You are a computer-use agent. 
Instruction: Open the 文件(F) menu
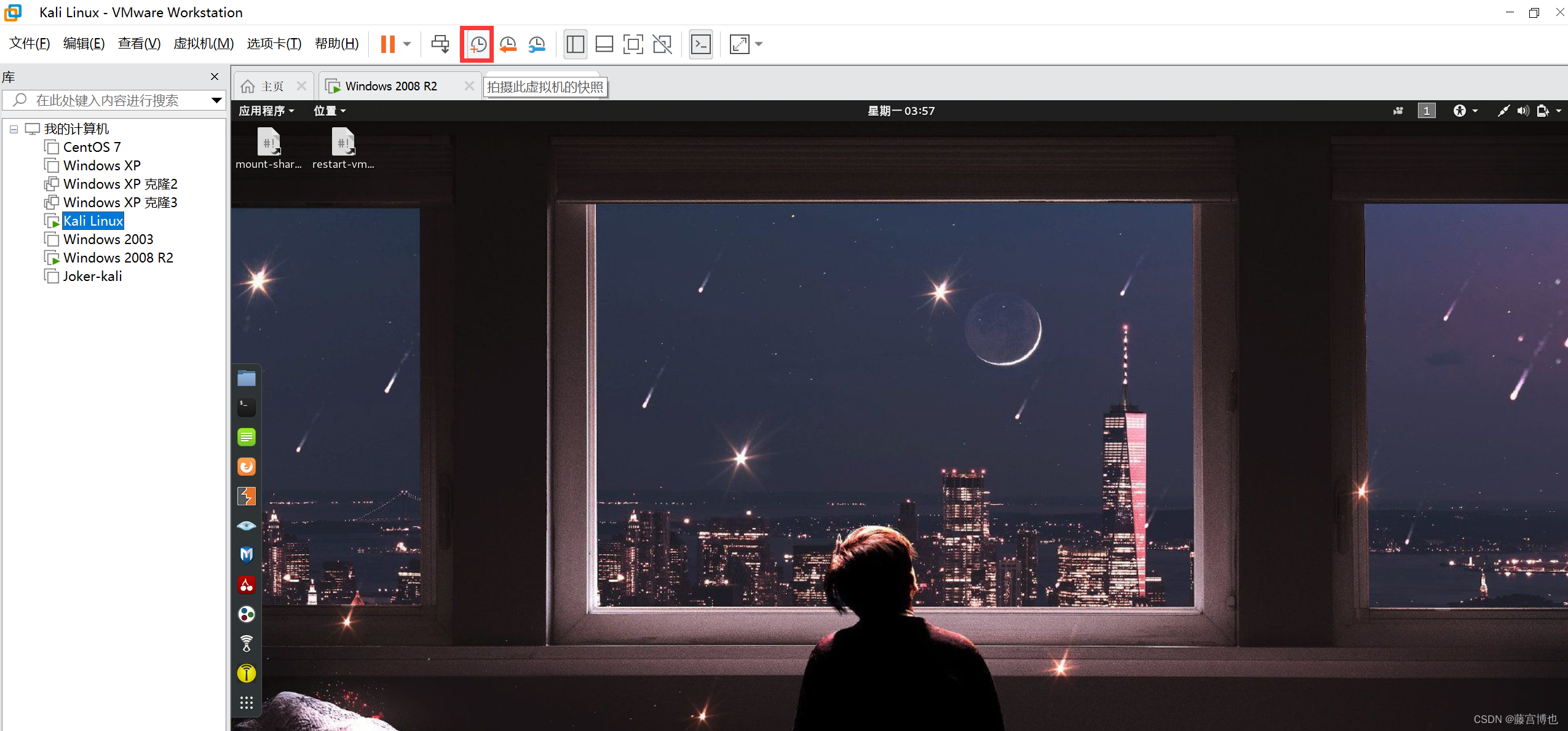(x=30, y=44)
